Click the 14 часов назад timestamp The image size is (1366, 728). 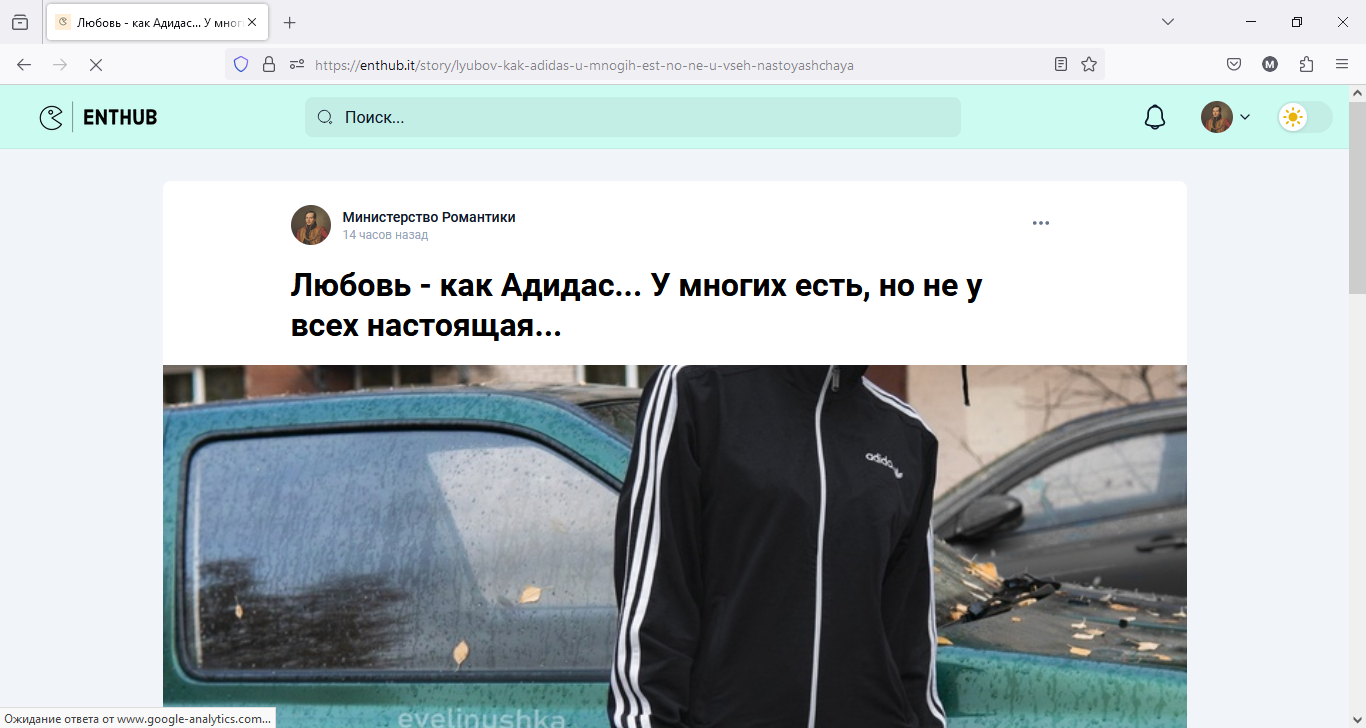pos(385,235)
